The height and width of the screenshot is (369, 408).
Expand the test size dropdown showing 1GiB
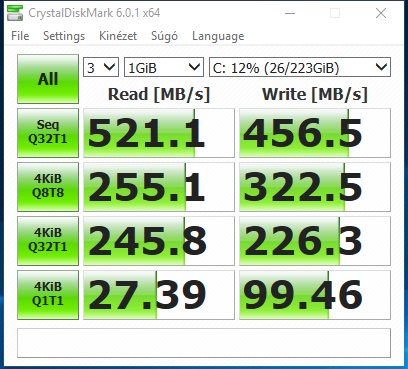[x=164, y=67]
